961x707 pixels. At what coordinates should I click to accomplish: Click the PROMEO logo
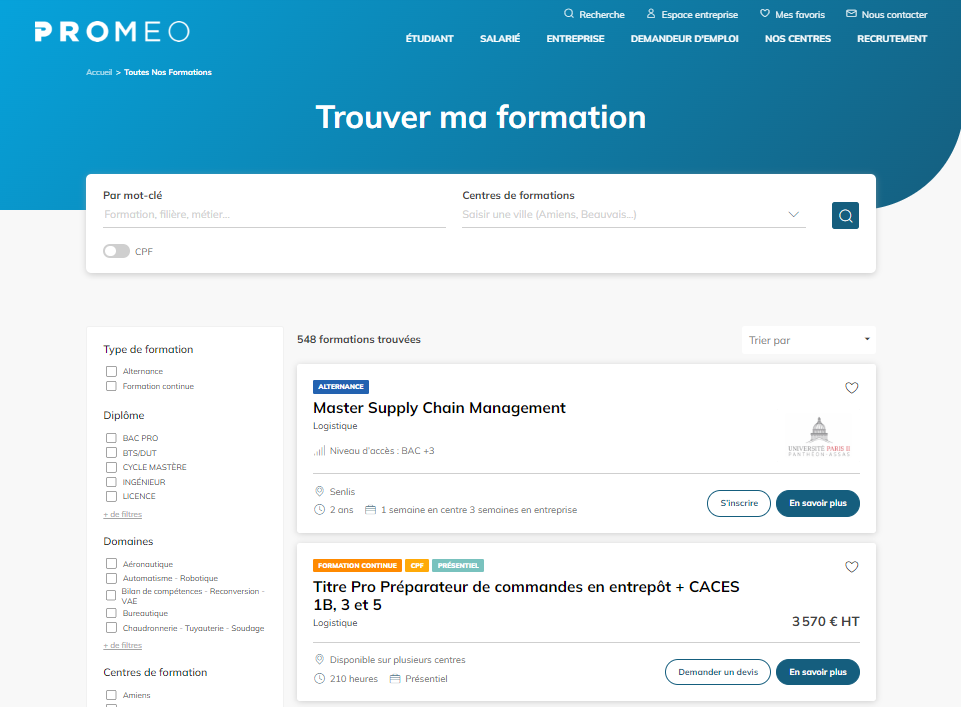[x=112, y=31]
